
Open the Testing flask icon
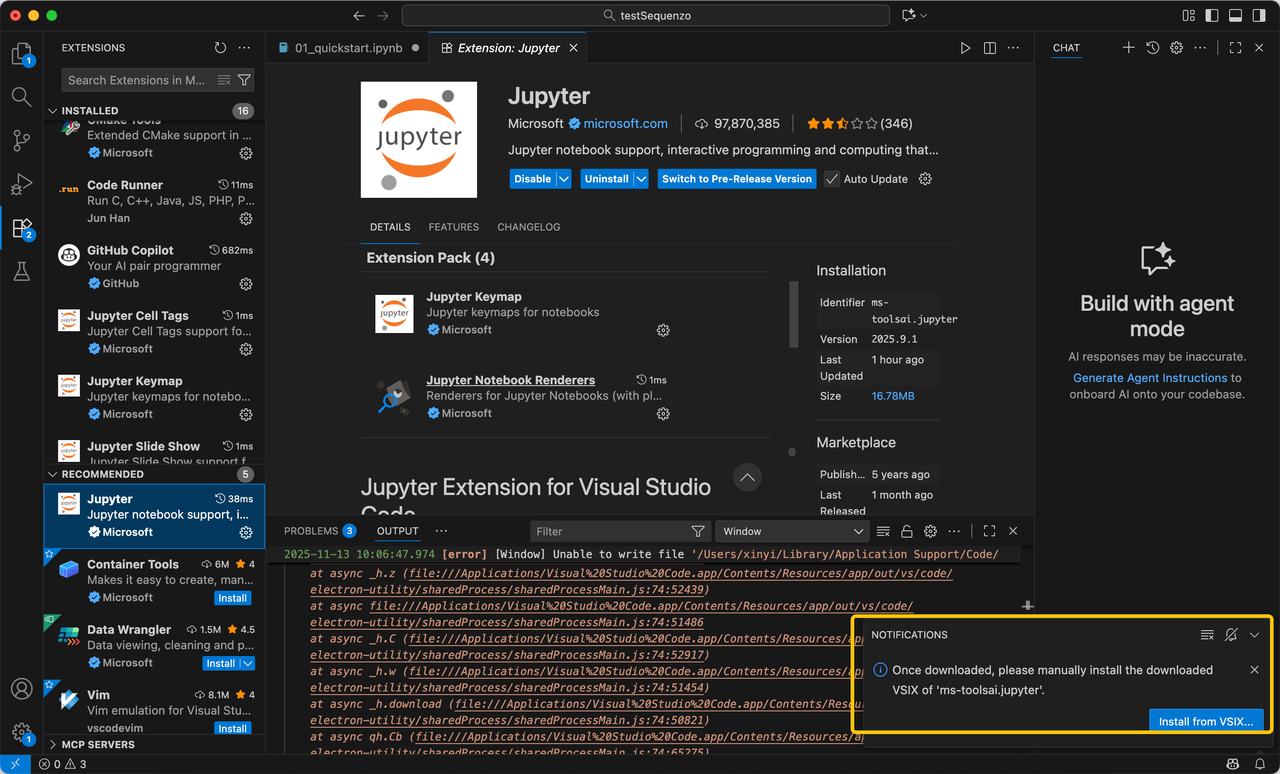pyautogui.click(x=21, y=271)
